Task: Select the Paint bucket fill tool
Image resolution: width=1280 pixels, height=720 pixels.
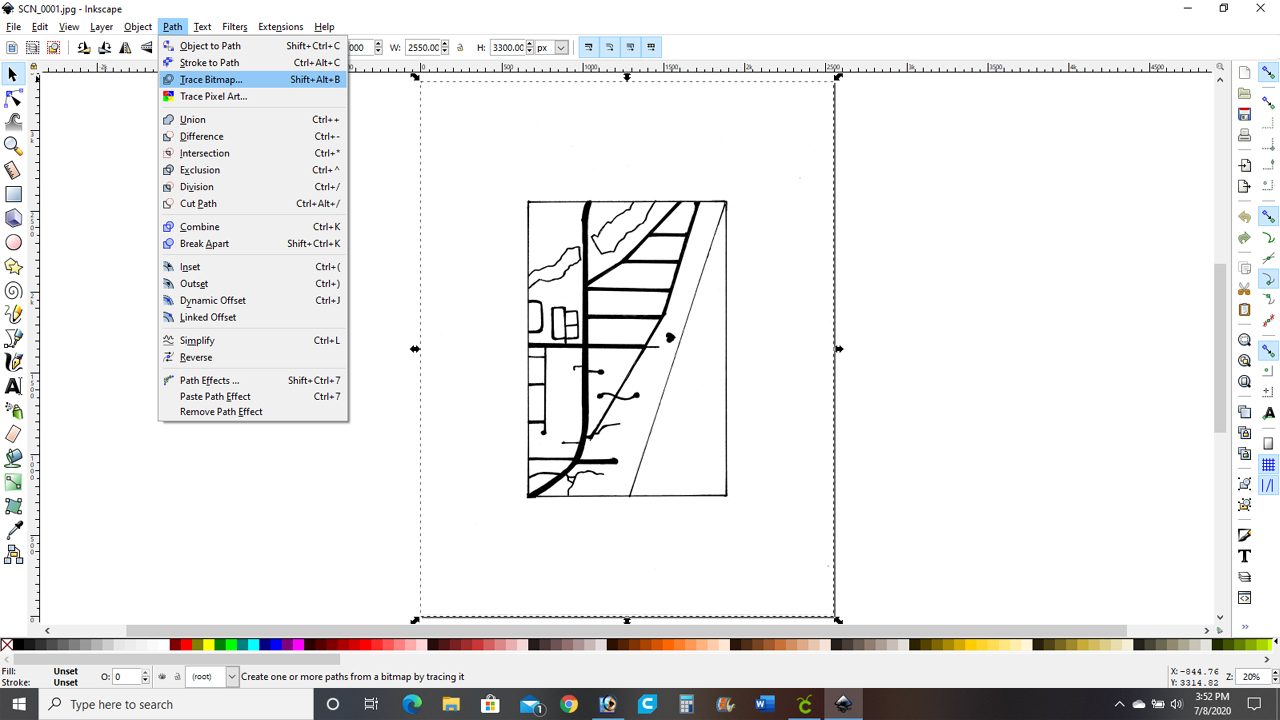Action: [x=13, y=458]
